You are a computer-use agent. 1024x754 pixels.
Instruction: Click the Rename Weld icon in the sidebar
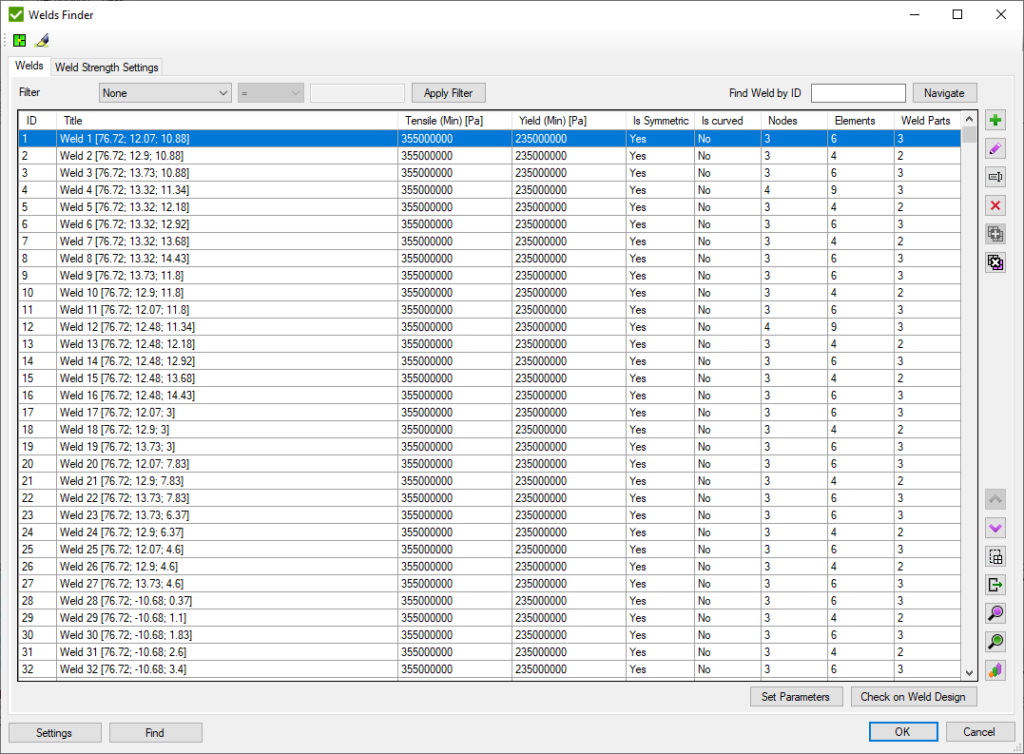[x=995, y=177]
